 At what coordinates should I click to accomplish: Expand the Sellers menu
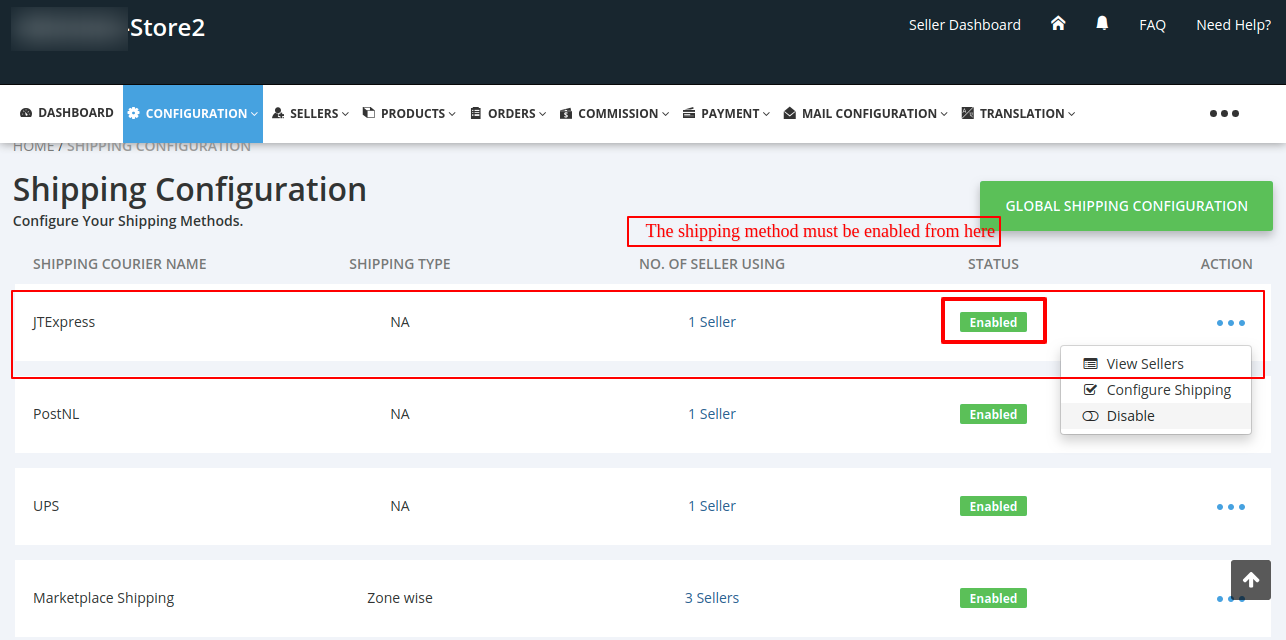[311, 114]
